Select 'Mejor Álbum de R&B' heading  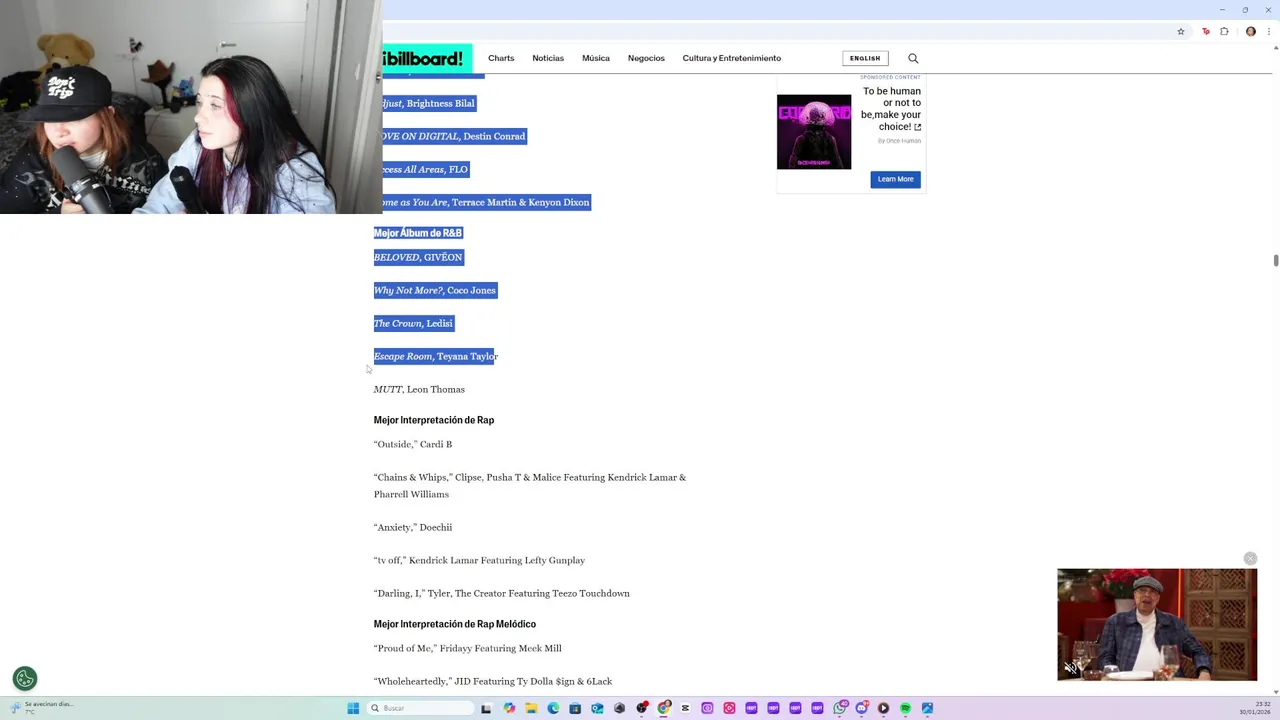click(x=418, y=233)
